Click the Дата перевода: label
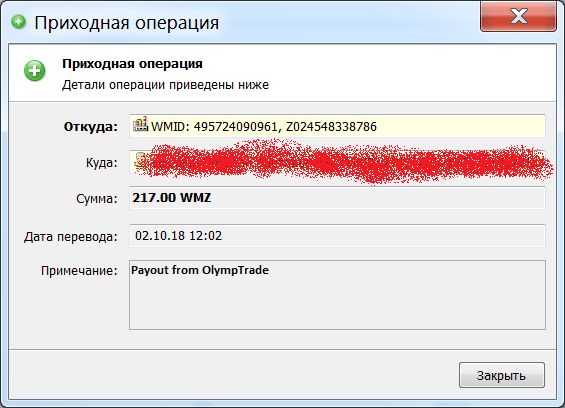The height and width of the screenshot is (408, 565). [x=71, y=236]
